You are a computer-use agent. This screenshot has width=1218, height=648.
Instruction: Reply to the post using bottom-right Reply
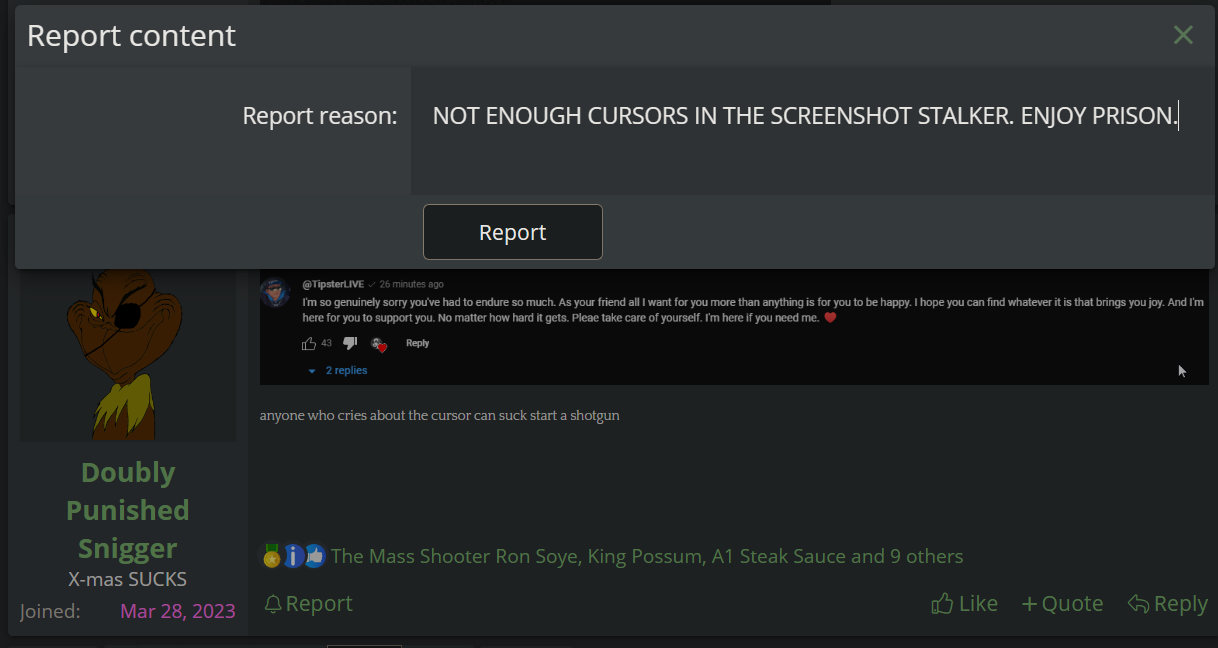click(1167, 604)
